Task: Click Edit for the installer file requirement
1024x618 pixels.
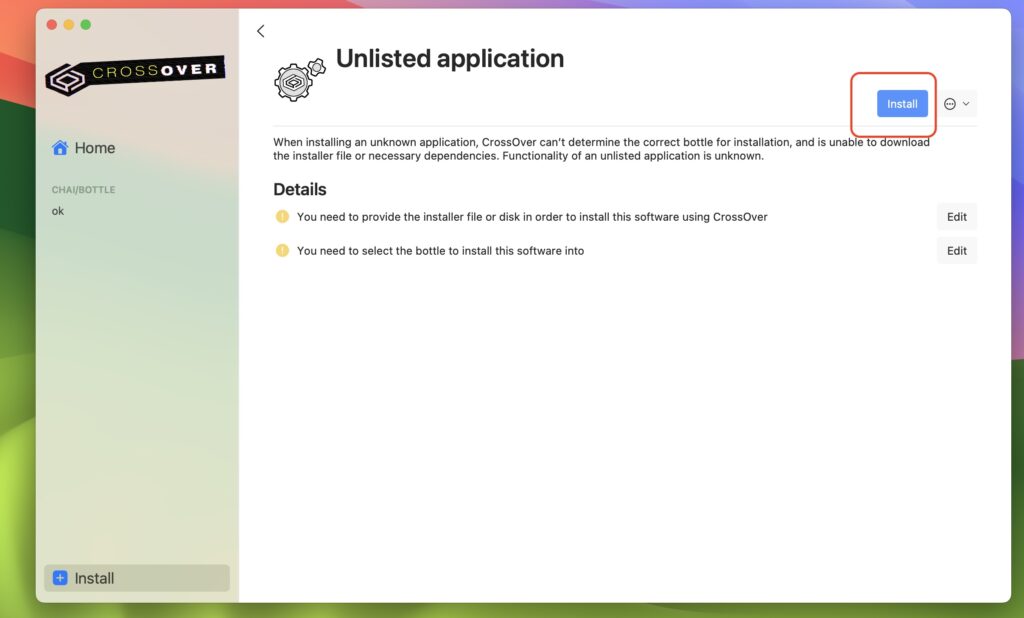Action: [956, 217]
